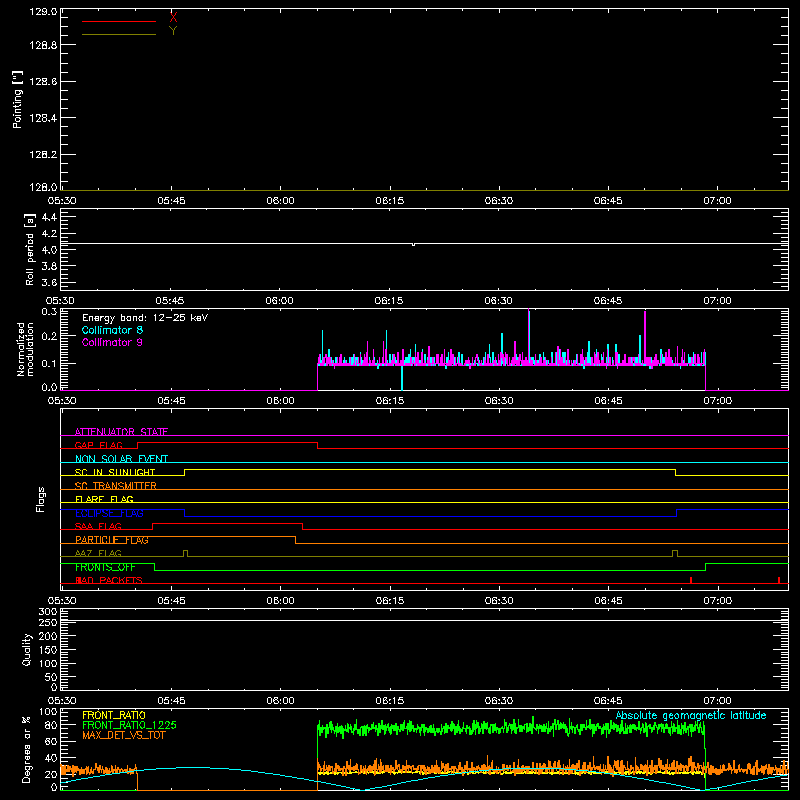800x800 pixels.
Task: Select the cyan 'Collimator 8' legend label
Action: [x=112, y=330]
